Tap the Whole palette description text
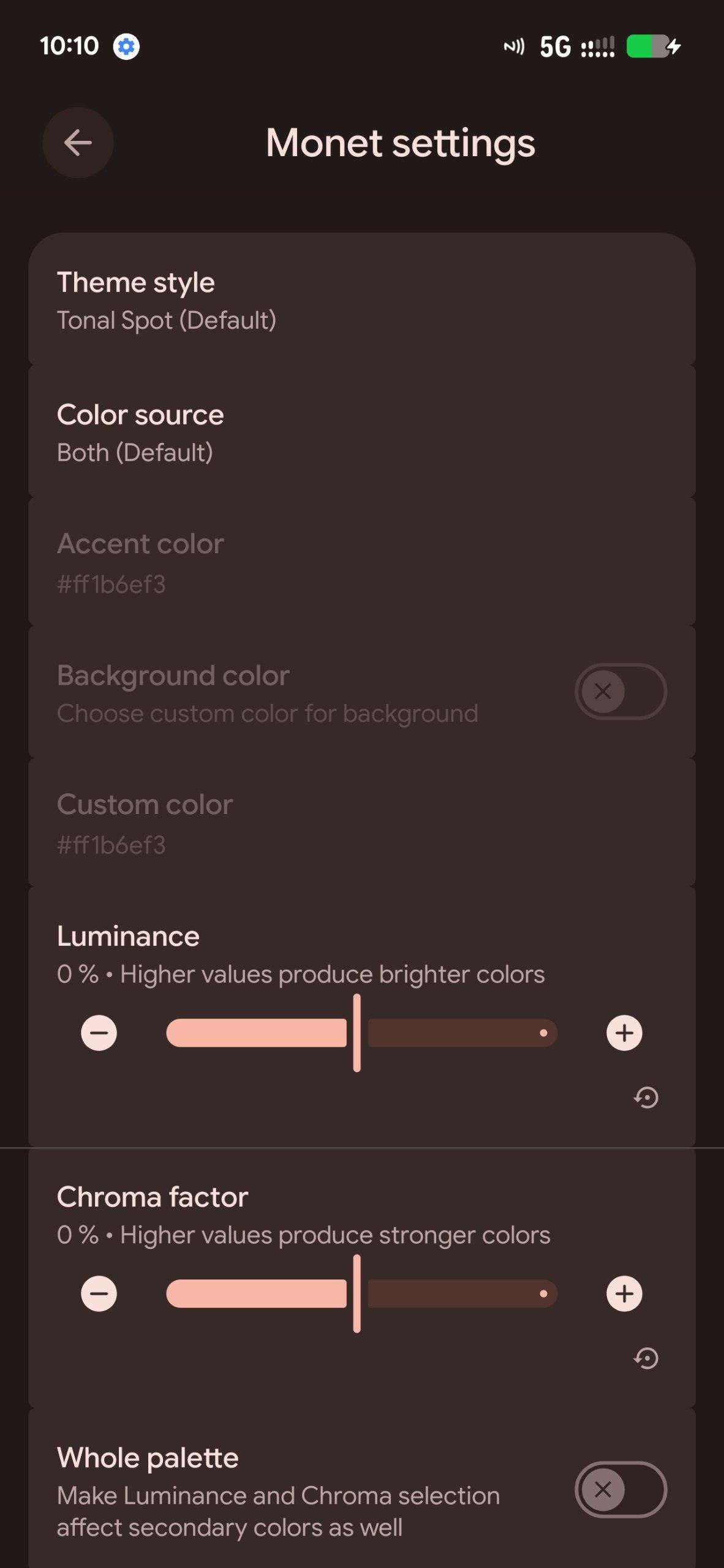 278,1511
